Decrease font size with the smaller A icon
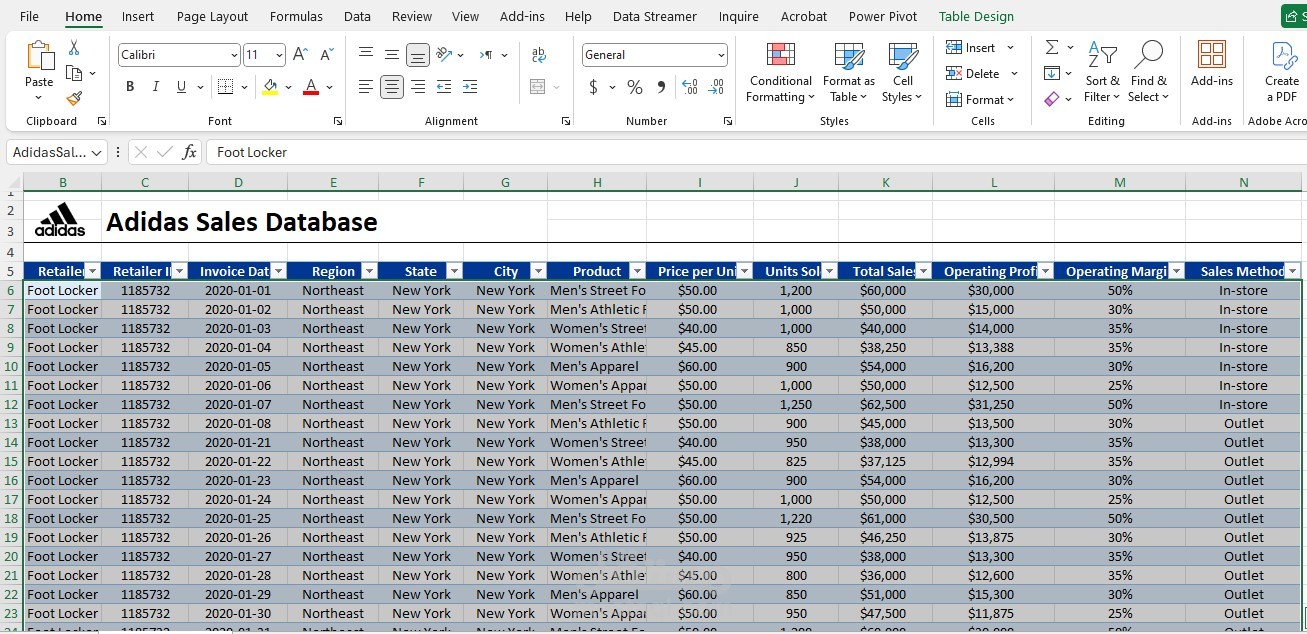The width and height of the screenshot is (1307, 634). click(x=326, y=55)
